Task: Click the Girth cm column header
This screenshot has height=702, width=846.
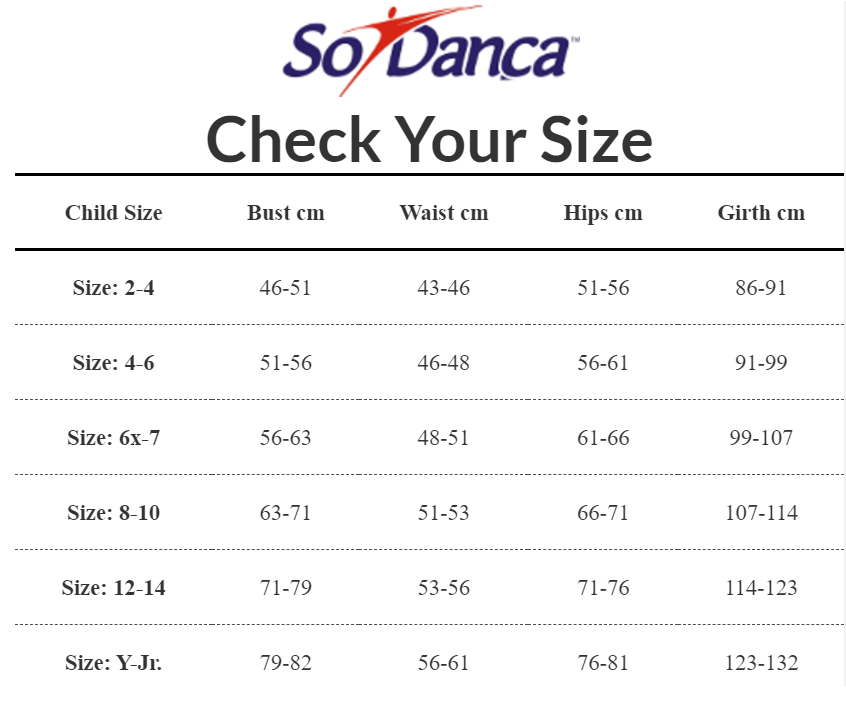Action: pyautogui.click(x=761, y=213)
